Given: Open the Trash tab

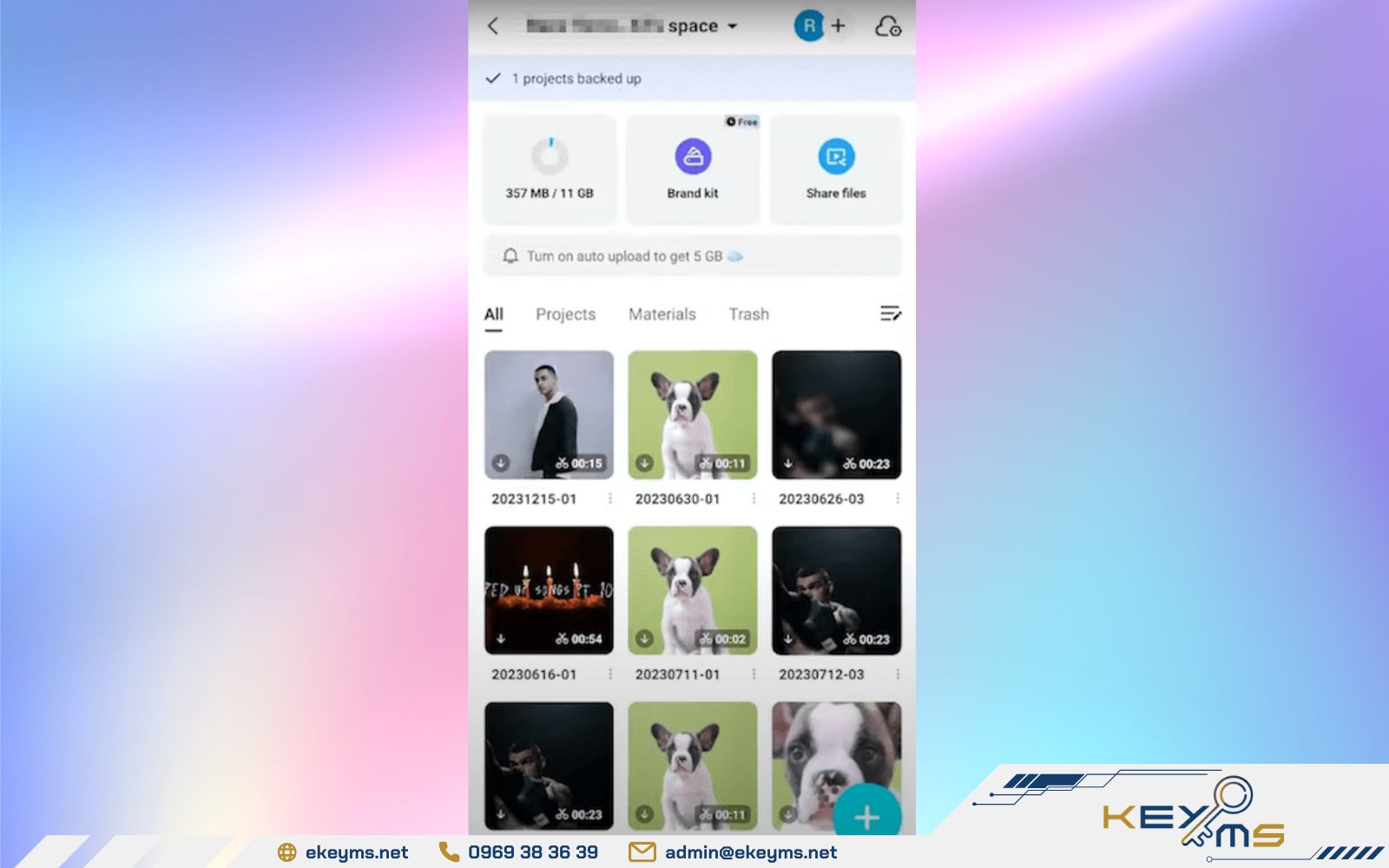Looking at the screenshot, I should pos(747,313).
